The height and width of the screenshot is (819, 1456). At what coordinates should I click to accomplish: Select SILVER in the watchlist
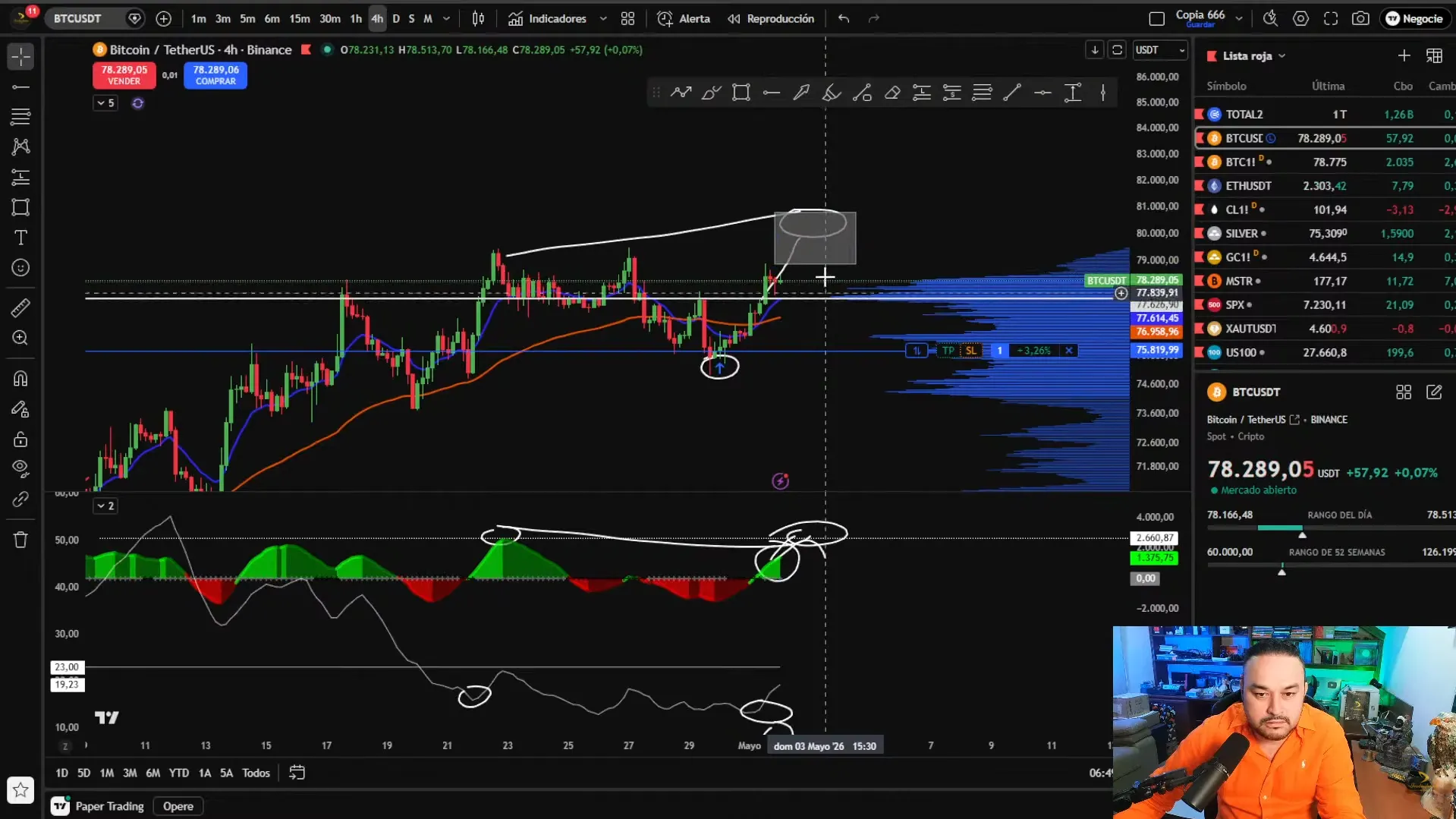click(x=1325, y=234)
